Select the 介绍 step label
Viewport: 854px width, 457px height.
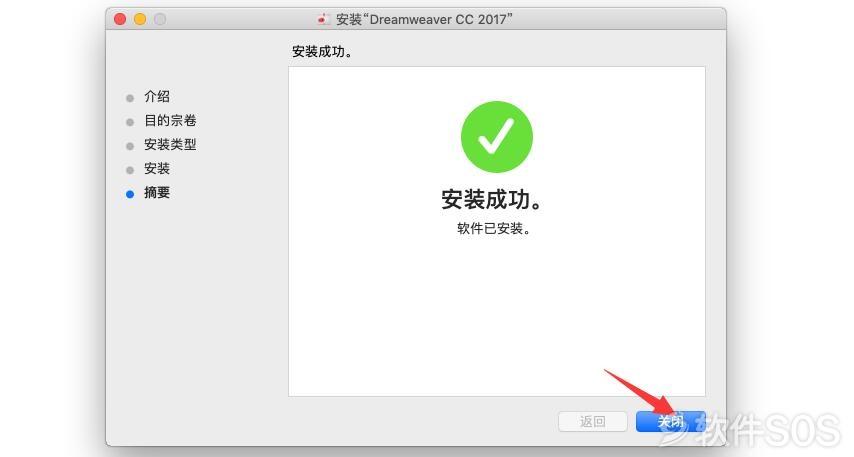point(157,96)
